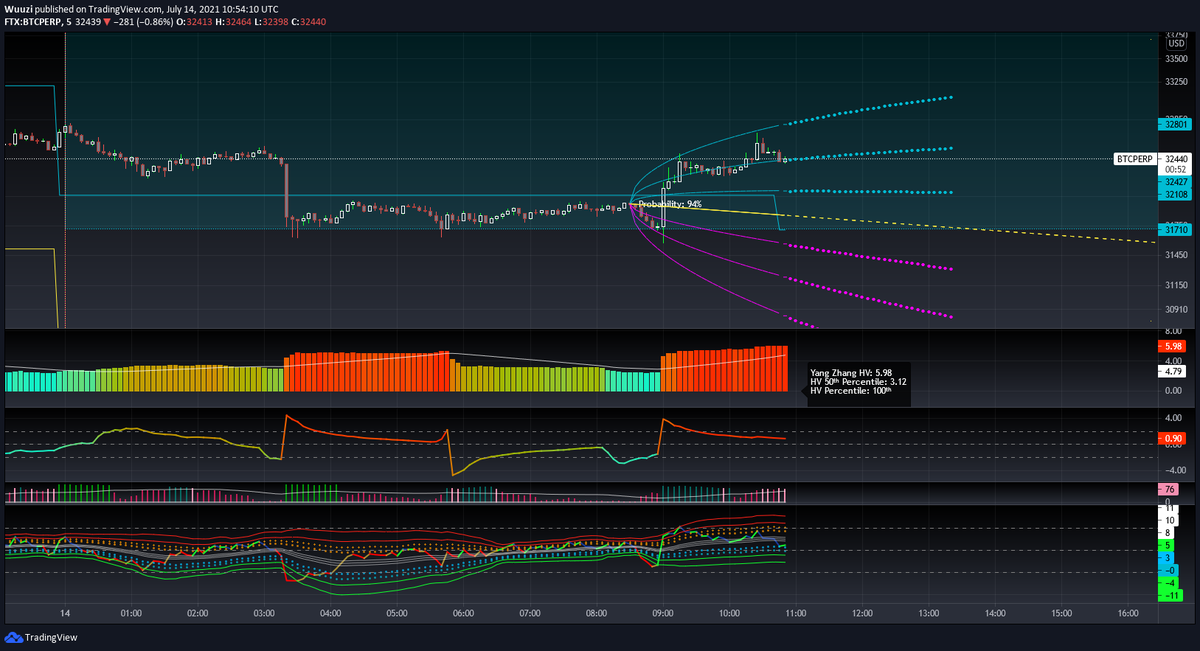Image resolution: width=1200 pixels, height=651 pixels.
Task: Click the 00:52 bar countdown label
Action: 1174,169
